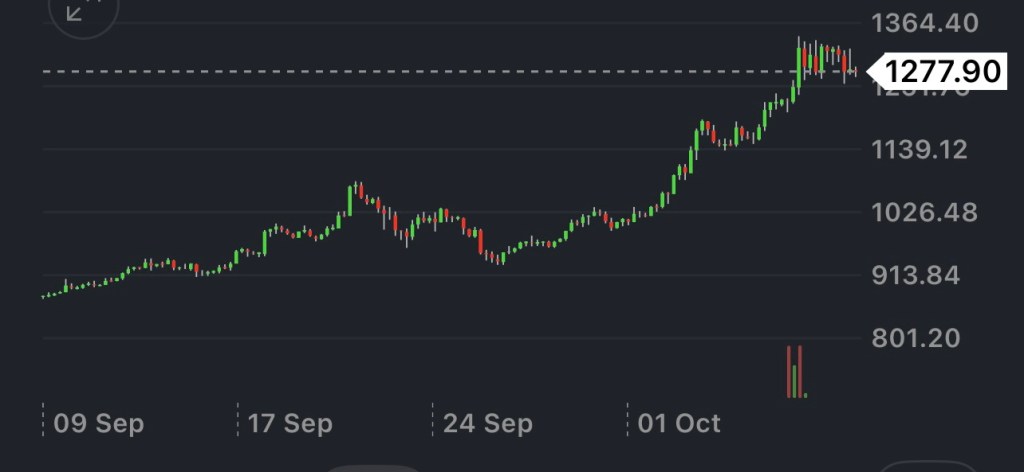Image resolution: width=1024 pixels, height=472 pixels.
Task: Click the rightmost candlestick on the chart
Action: click(855, 72)
